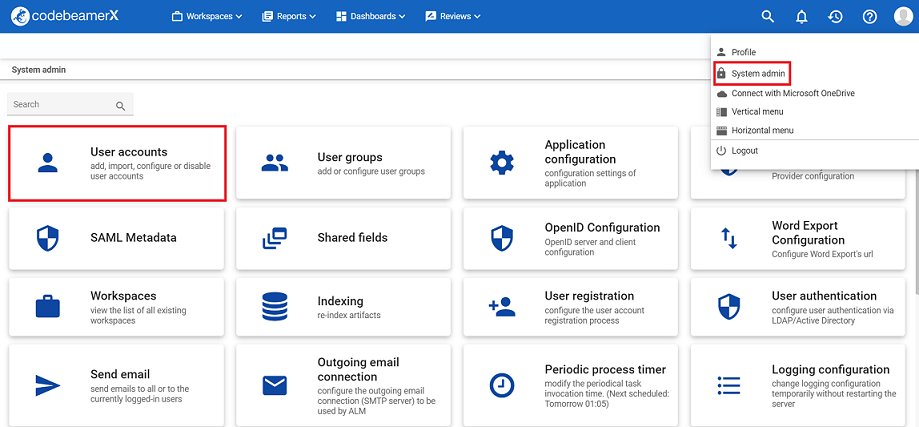
Task: Open the Dashboards dropdown menu
Action: [370, 16]
